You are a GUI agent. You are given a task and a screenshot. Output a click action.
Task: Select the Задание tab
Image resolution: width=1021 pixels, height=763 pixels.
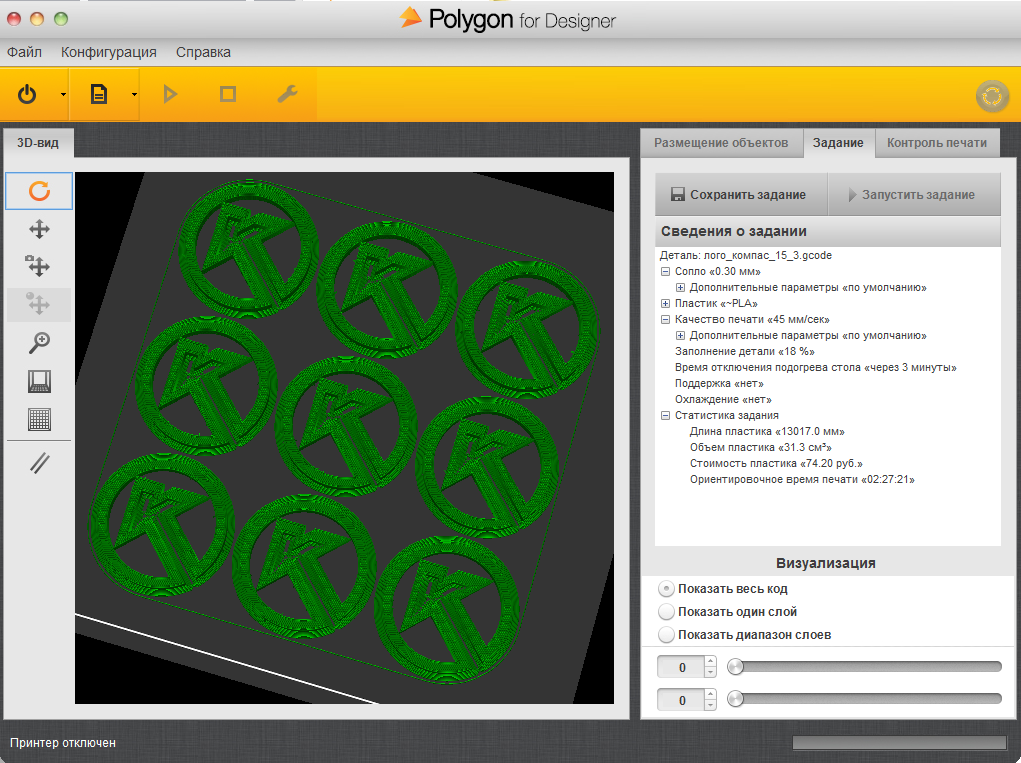pos(838,143)
